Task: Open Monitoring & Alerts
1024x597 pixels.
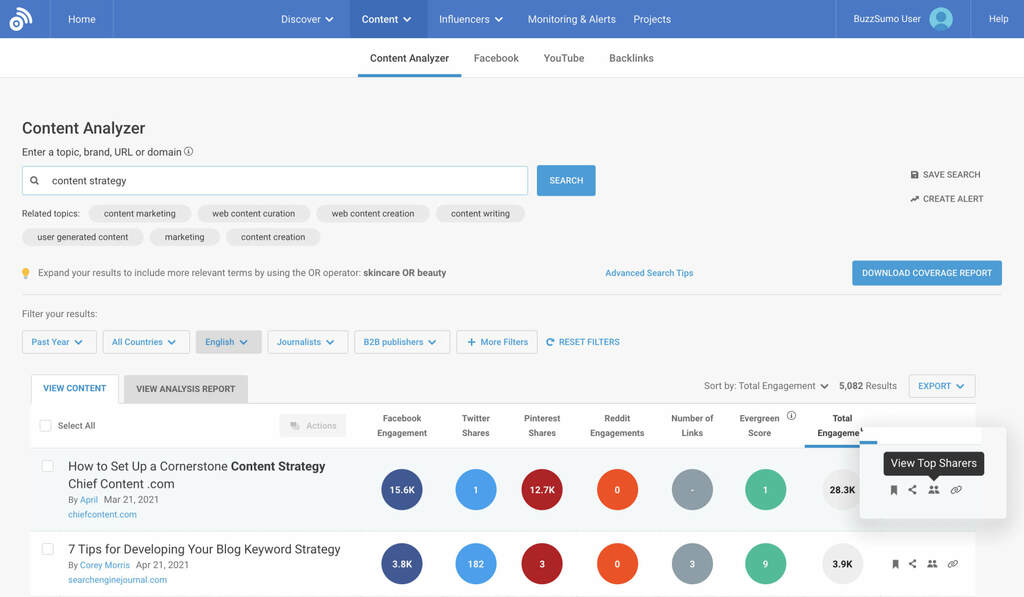Action: pyautogui.click(x=571, y=19)
